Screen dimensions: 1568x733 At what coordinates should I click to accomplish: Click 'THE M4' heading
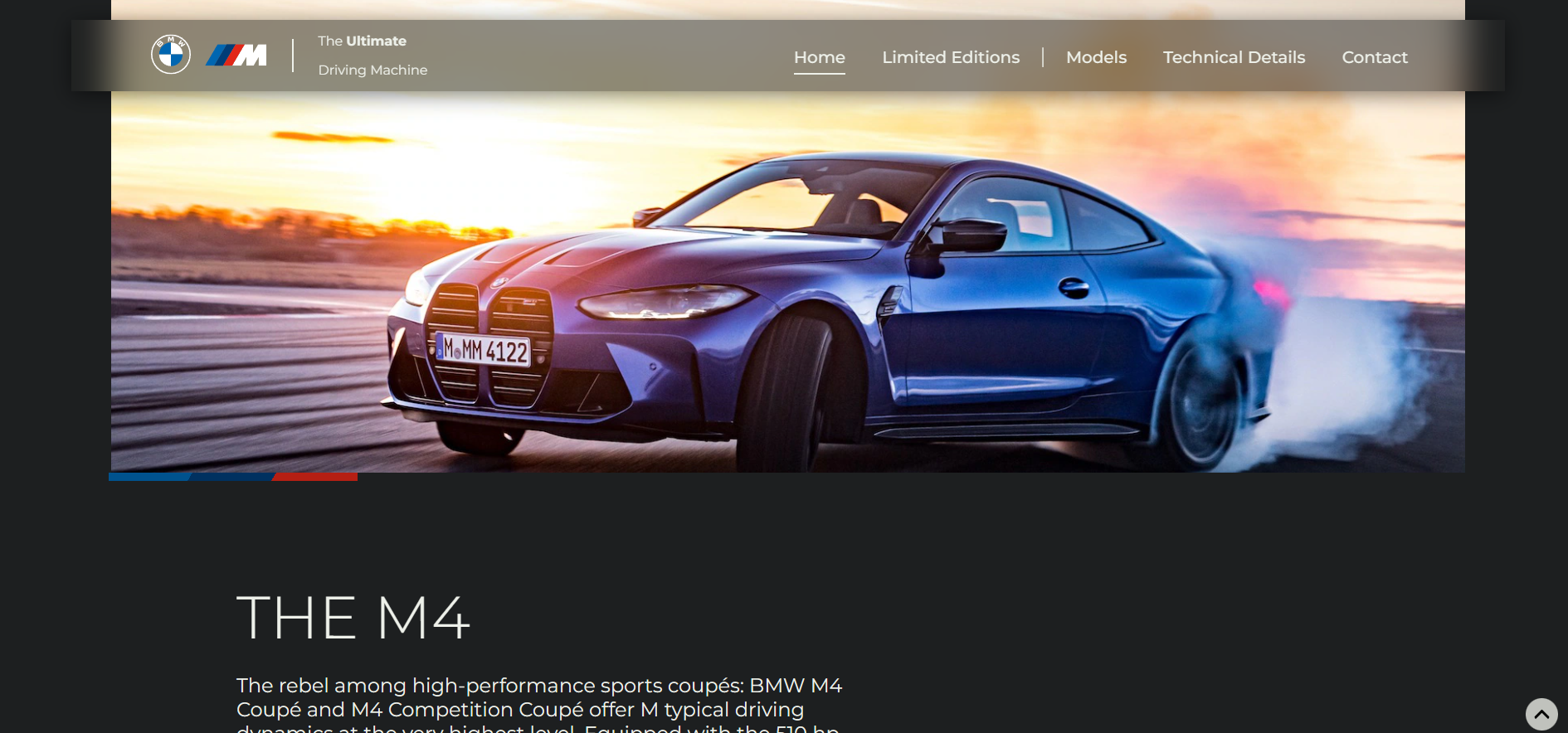click(353, 618)
